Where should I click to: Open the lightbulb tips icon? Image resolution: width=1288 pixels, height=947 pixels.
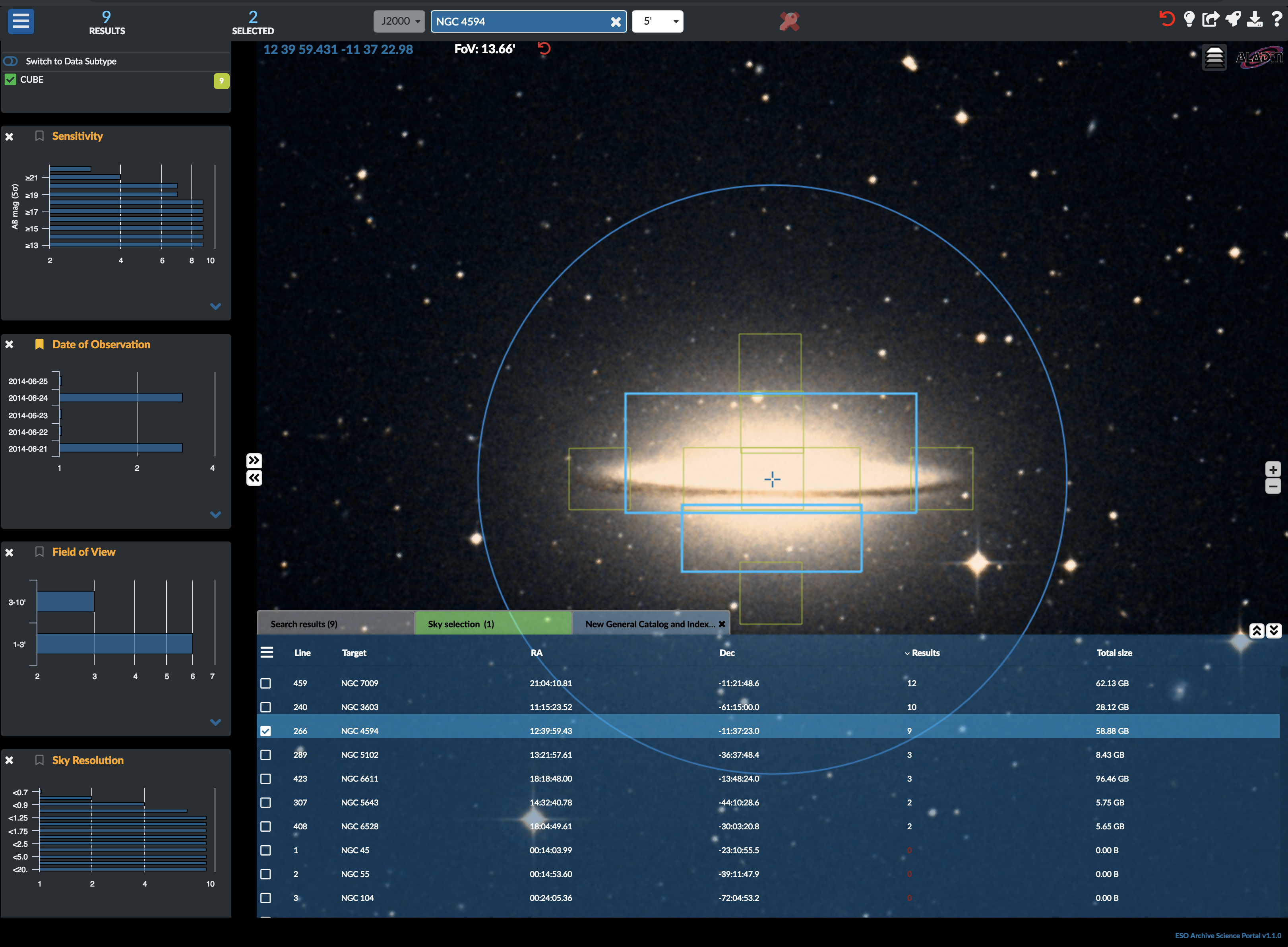(x=1189, y=19)
